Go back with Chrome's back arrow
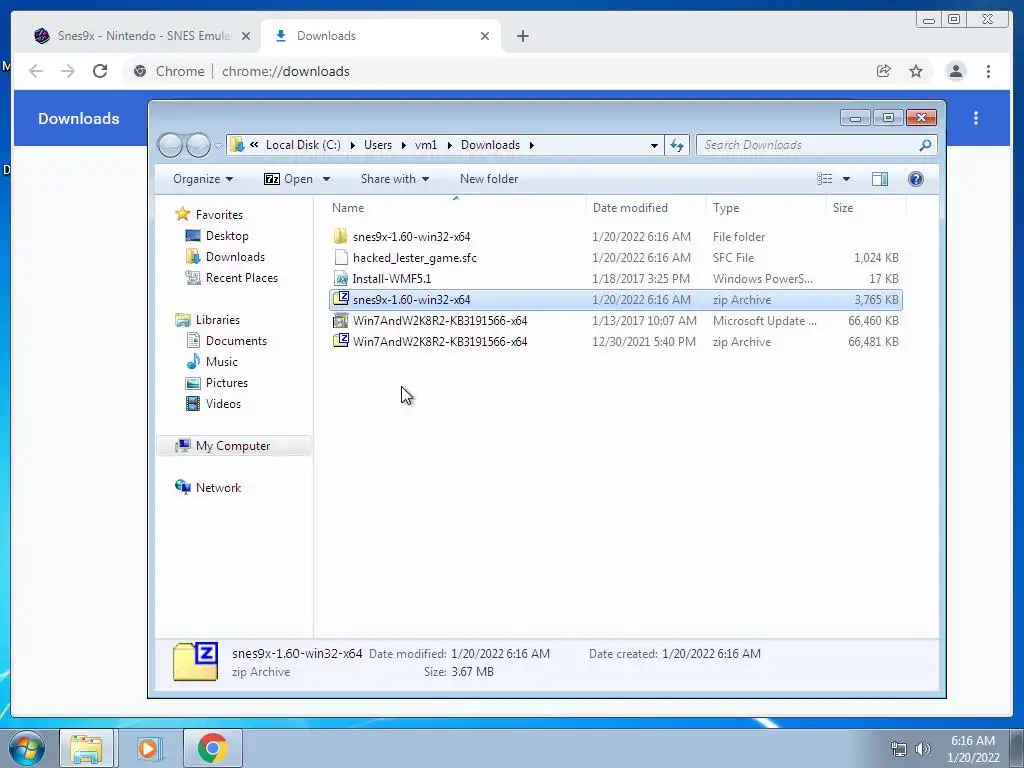The image size is (1024, 768). pos(36,71)
